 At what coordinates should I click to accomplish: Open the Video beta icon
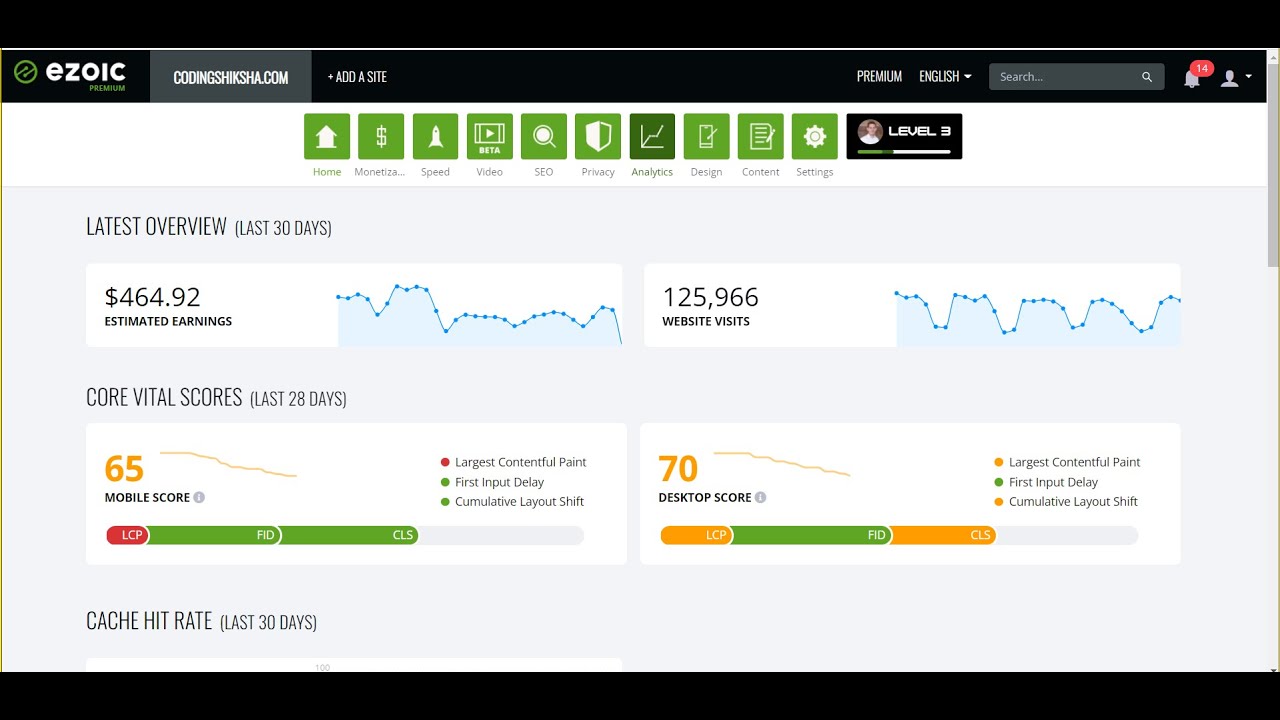coord(489,137)
